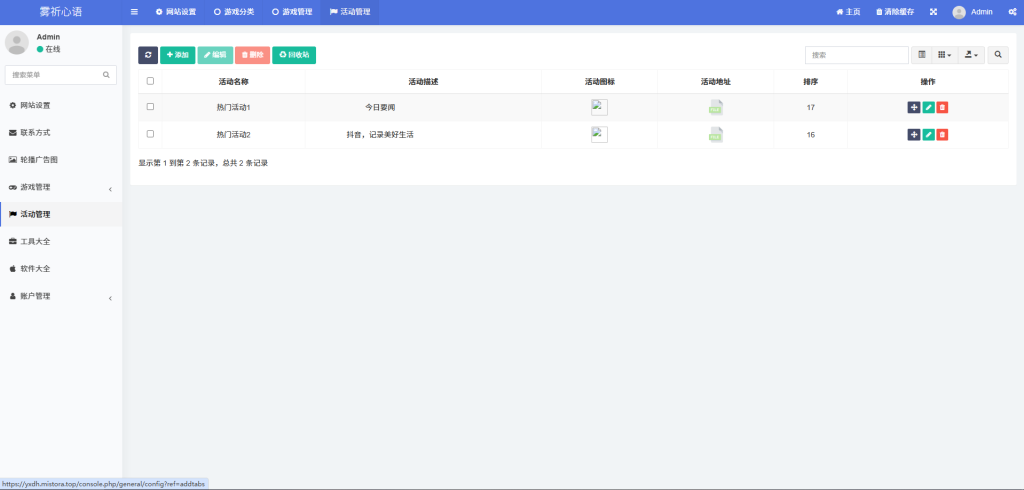Open the settings gears icon at top right
1024x490 pixels.
pyautogui.click(x=1012, y=12)
